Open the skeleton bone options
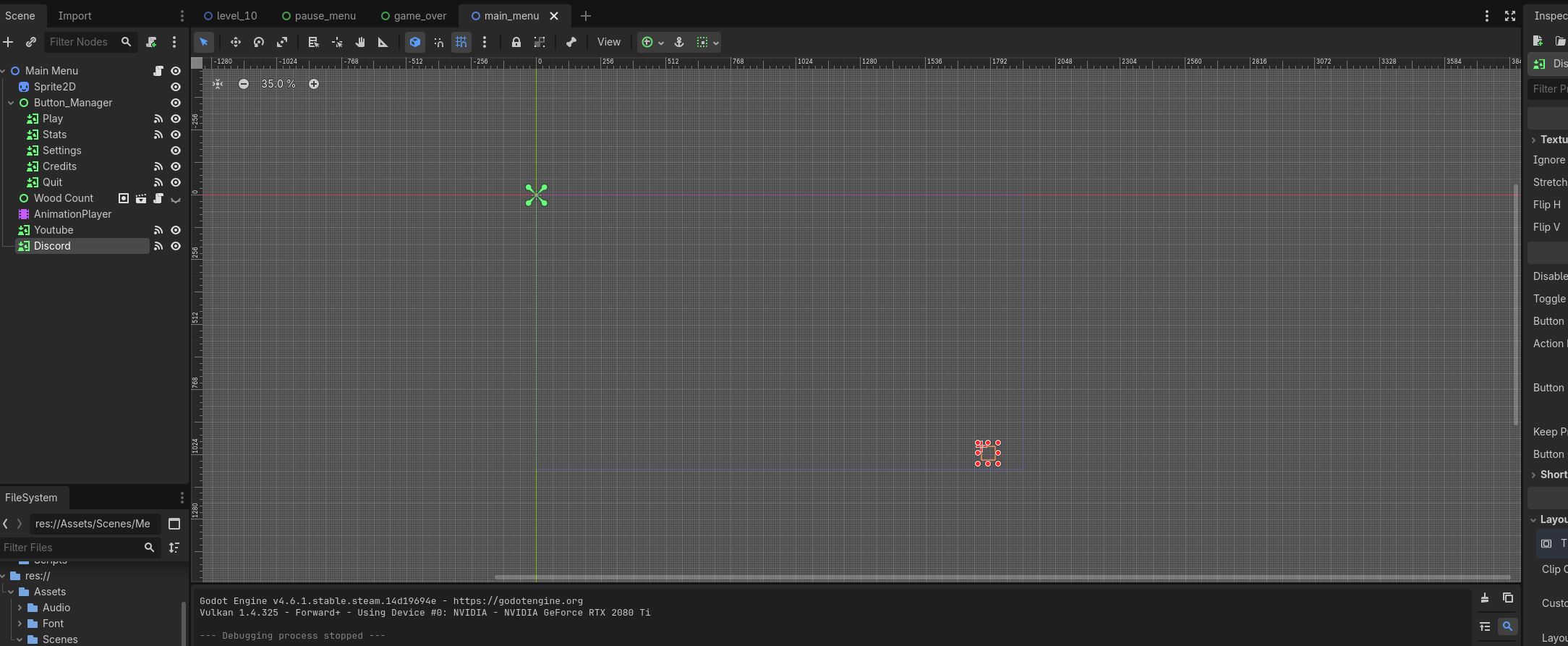This screenshot has width=1568, height=646. 571,43
